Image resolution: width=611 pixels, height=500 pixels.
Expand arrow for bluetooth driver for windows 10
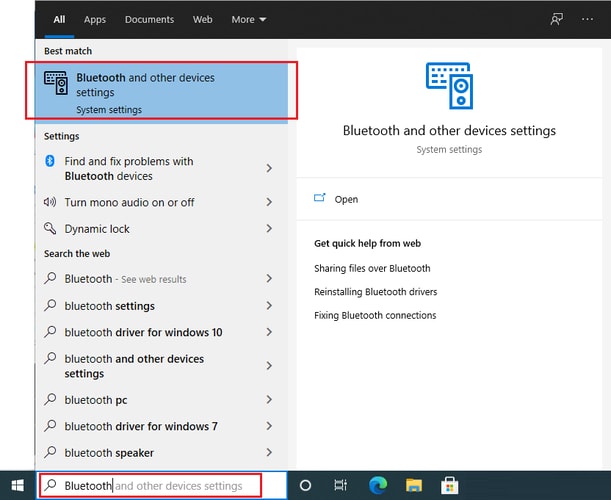coord(269,332)
